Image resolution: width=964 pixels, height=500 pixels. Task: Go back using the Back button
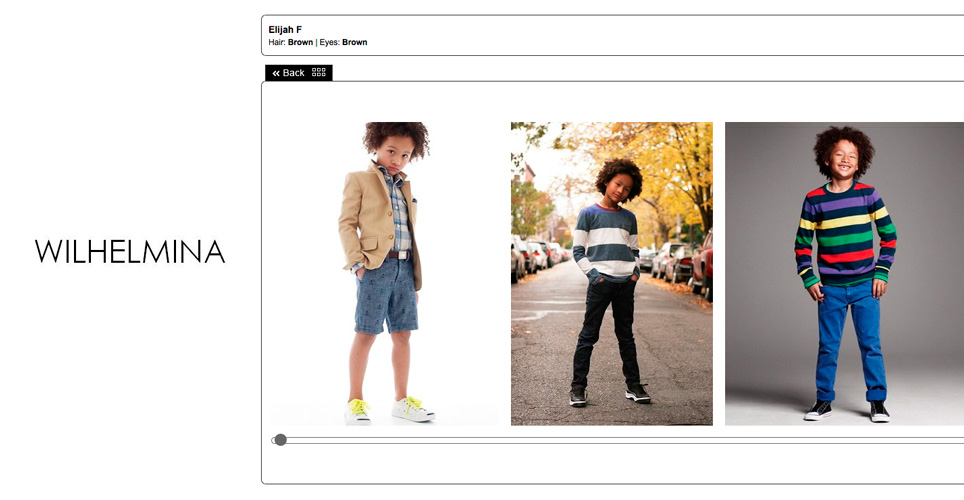coord(288,73)
